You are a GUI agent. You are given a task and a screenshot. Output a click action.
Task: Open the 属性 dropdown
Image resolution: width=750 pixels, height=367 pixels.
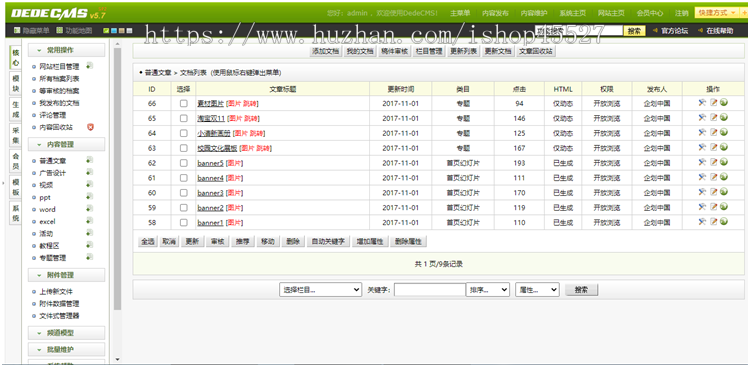(538, 289)
